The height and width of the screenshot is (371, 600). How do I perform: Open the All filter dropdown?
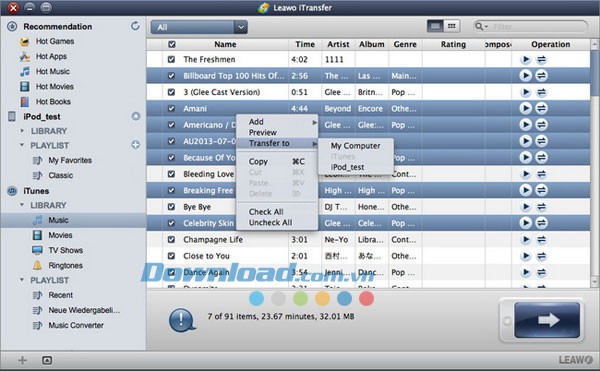pyautogui.click(x=199, y=27)
